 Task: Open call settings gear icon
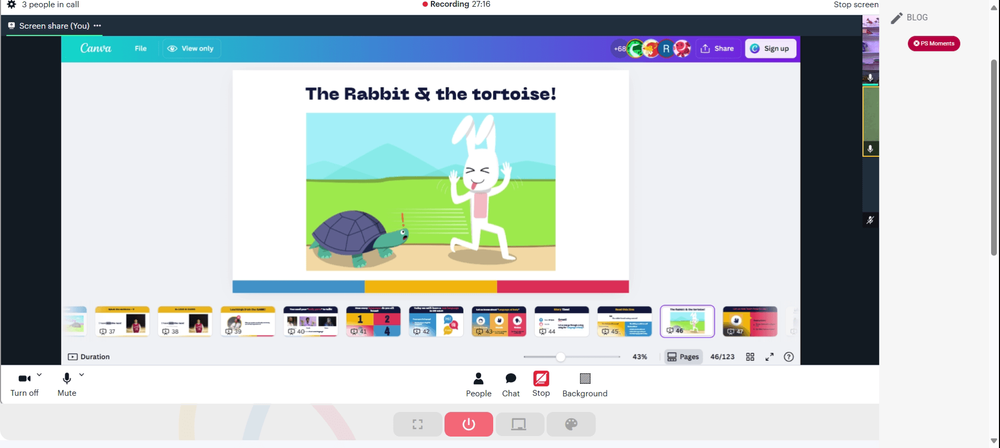click(11, 4)
